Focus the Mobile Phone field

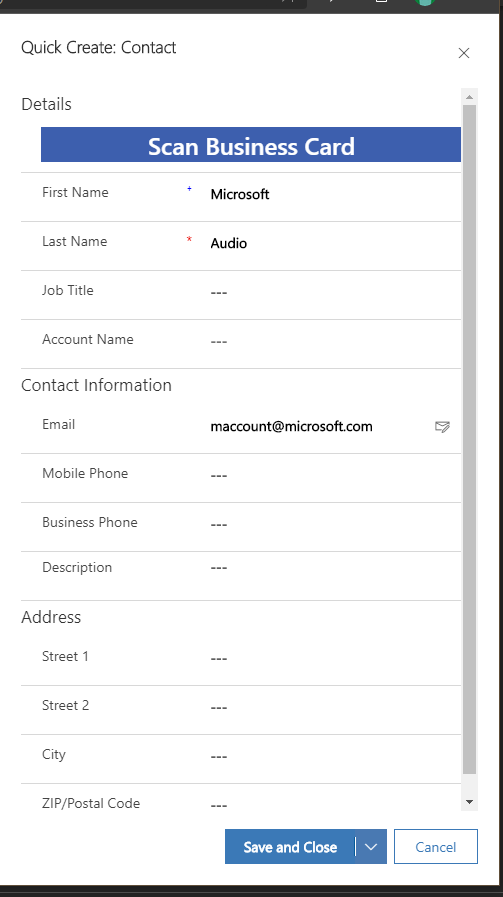click(x=334, y=475)
